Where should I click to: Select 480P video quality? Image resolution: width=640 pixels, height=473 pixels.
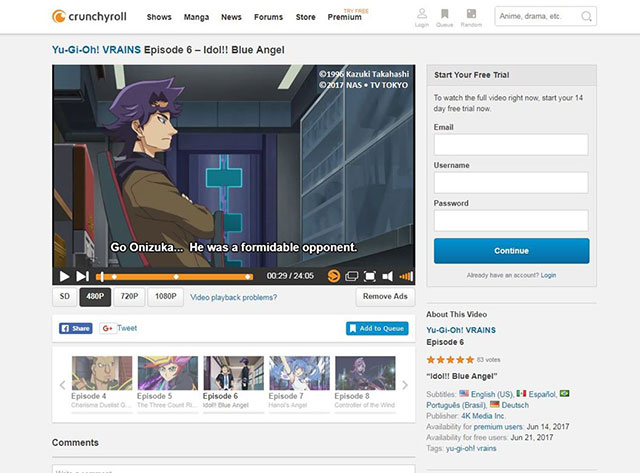[x=95, y=297]
